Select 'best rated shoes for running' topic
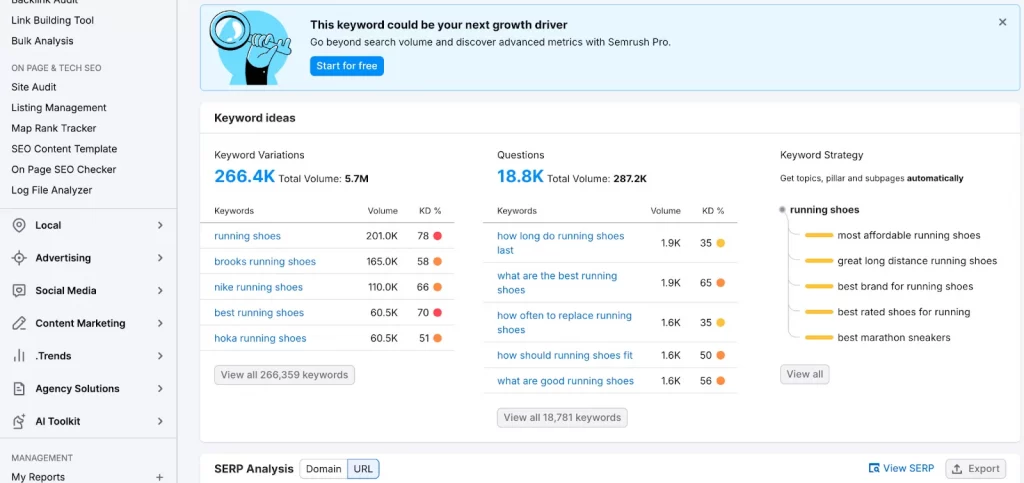The width and height of the screenshot is (1024, 483). coord(904,311)
